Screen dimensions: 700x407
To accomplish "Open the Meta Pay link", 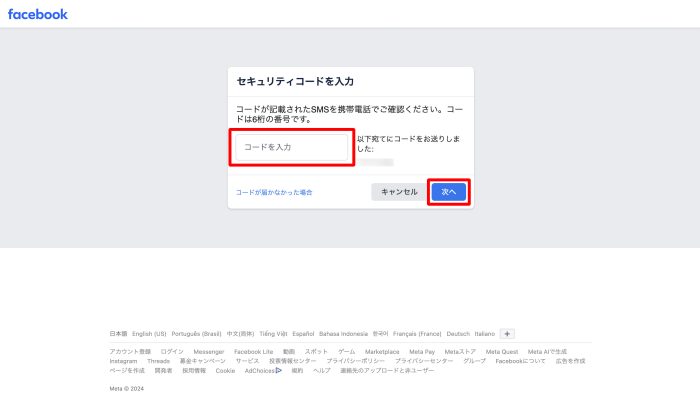I will coord(422,352).
